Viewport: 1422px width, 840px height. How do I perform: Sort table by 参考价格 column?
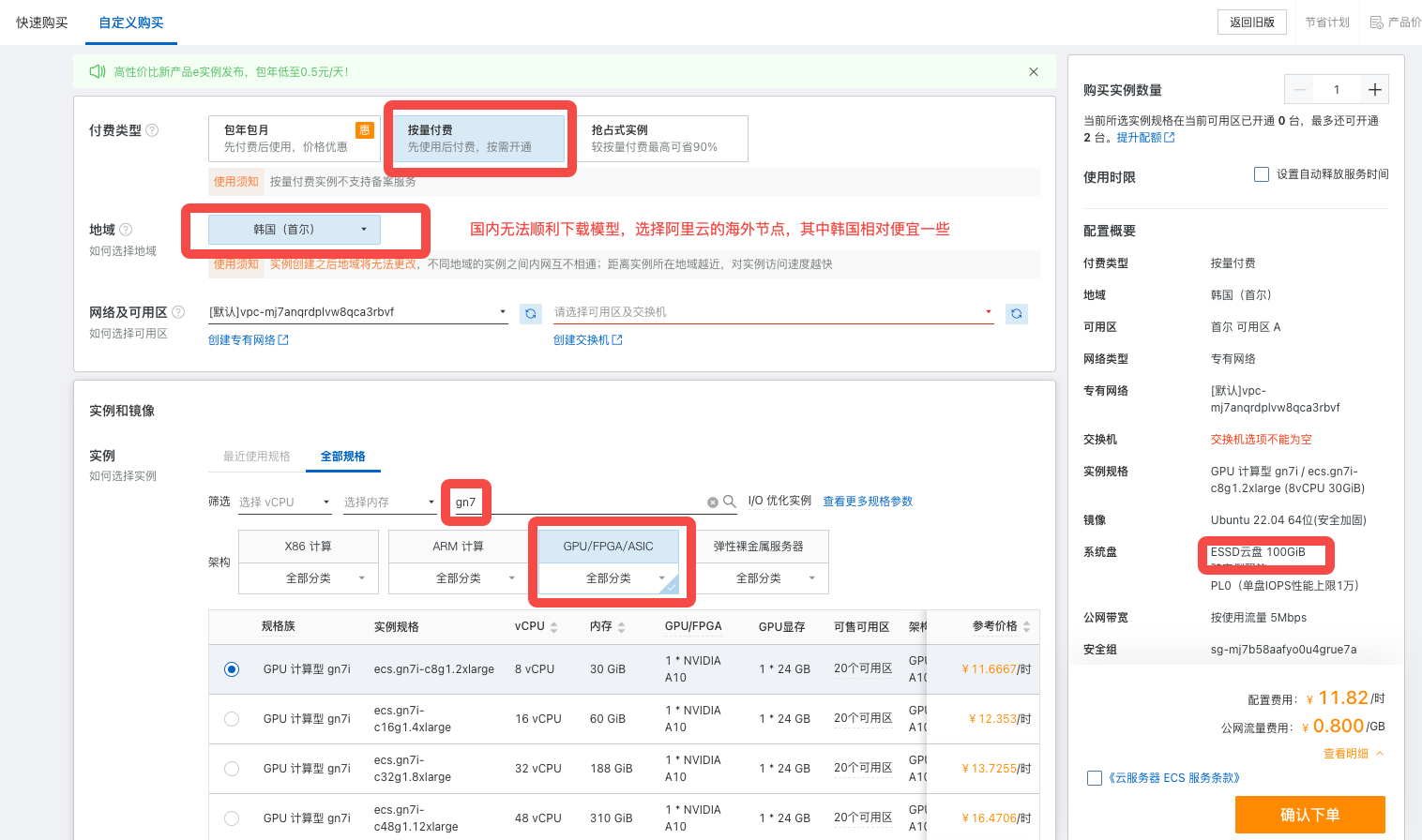tap(1027, 626)
